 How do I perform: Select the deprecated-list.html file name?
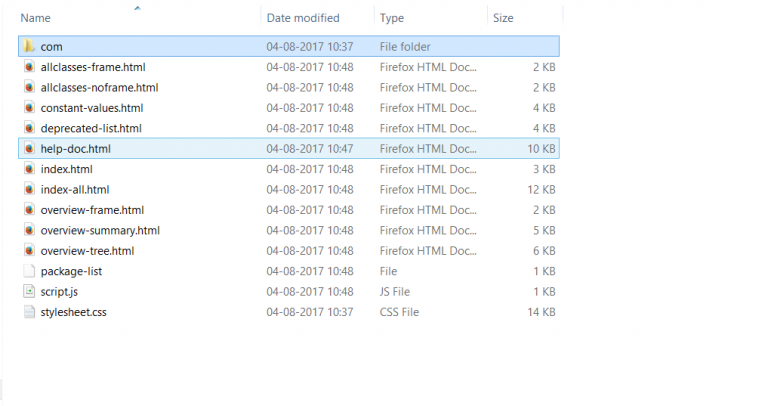click(91, 128)
